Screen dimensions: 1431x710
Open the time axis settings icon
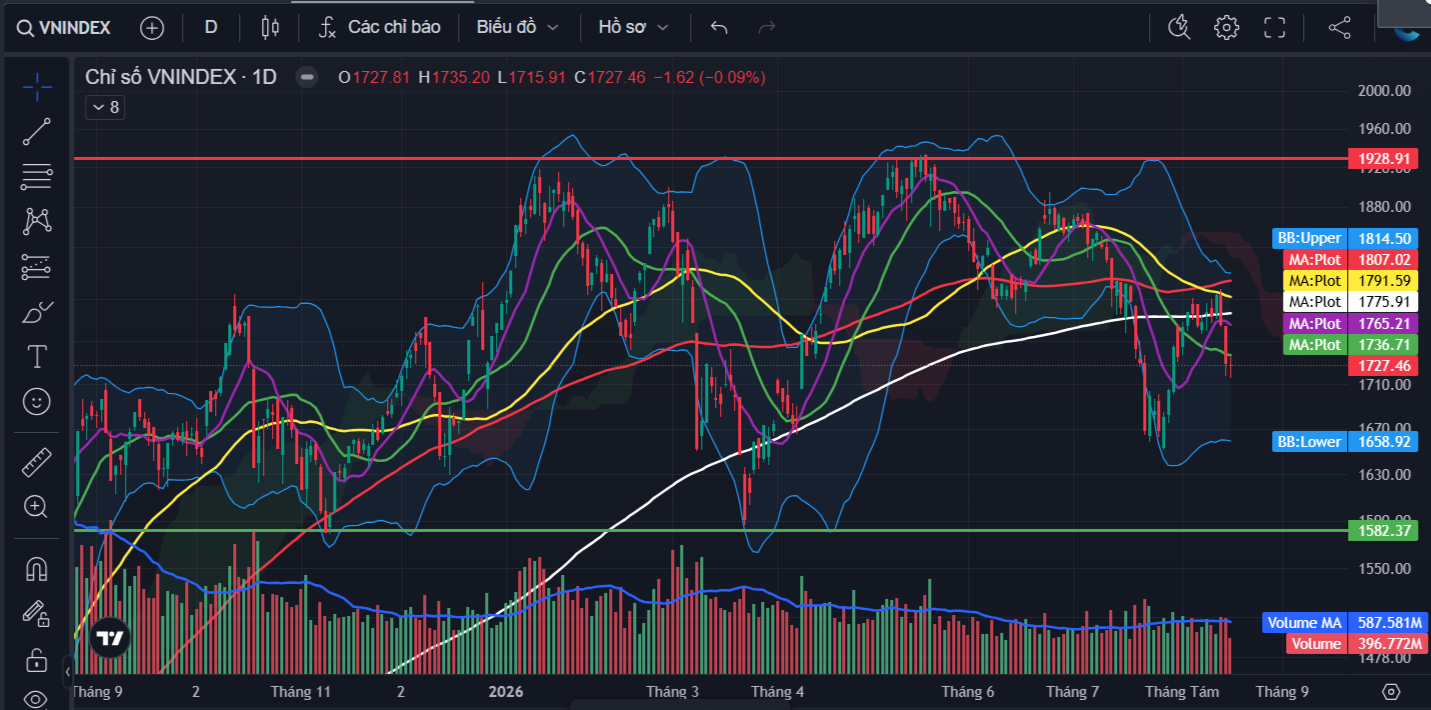[1390, 691]
